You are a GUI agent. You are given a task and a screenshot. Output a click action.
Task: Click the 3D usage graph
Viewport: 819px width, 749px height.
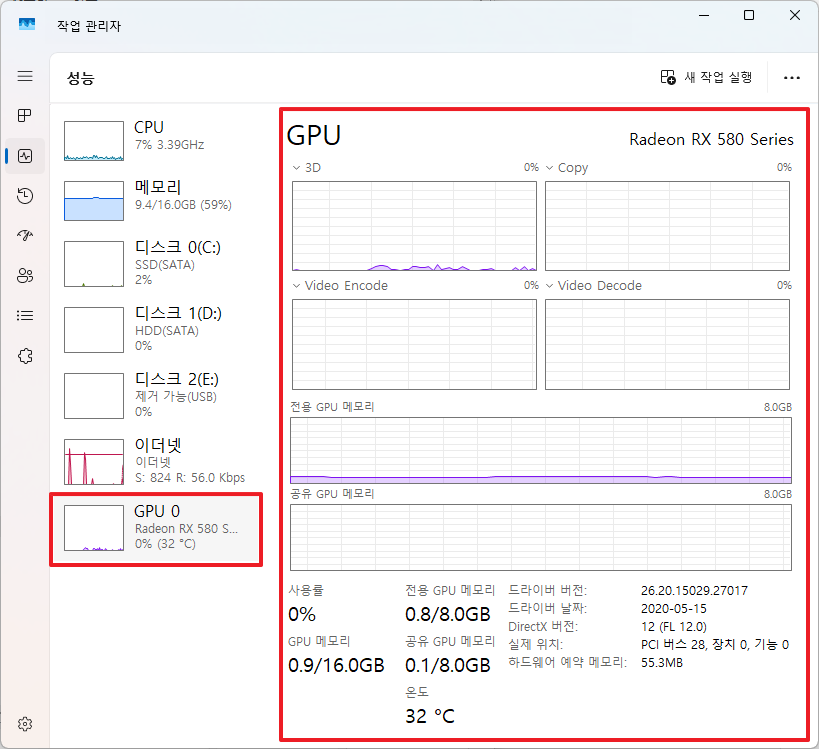click(414, 226)
